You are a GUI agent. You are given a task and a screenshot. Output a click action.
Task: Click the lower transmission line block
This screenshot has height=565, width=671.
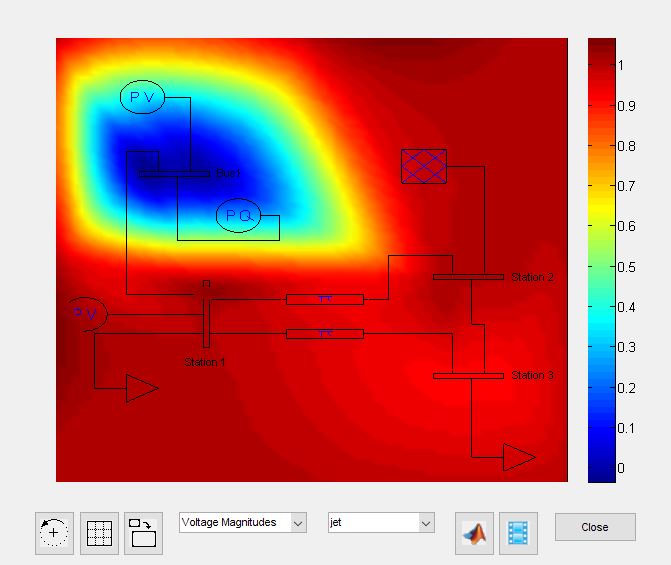click(324, 334)
